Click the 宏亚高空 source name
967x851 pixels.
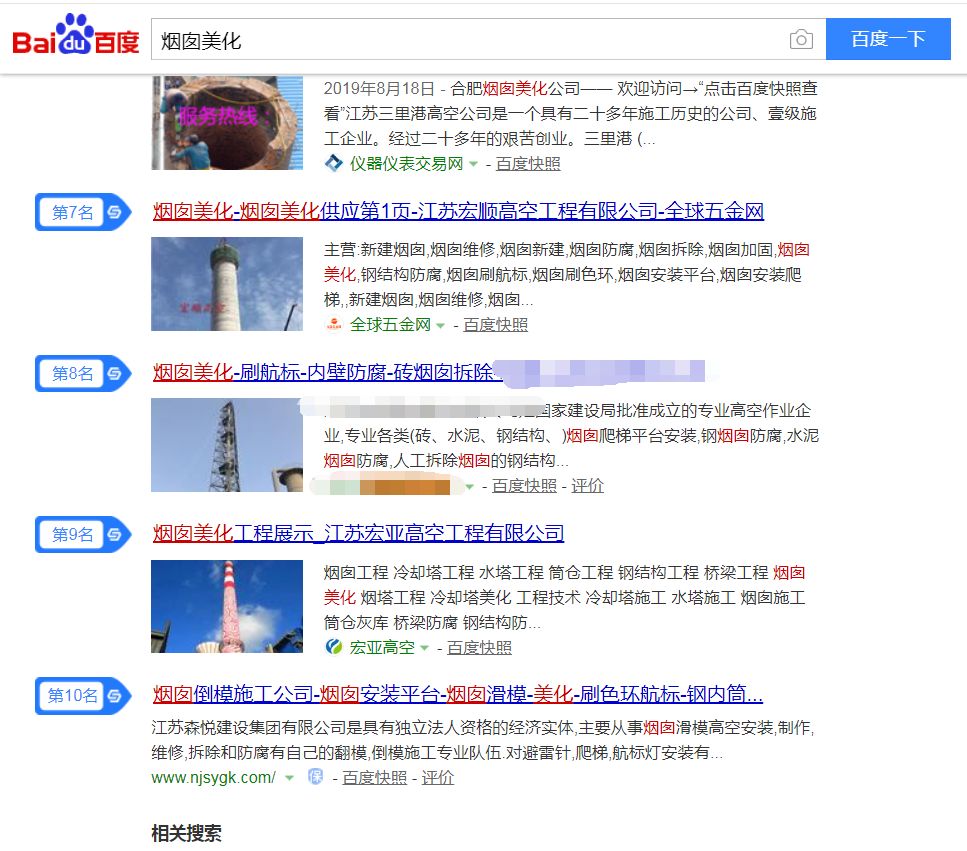point(382,647)
